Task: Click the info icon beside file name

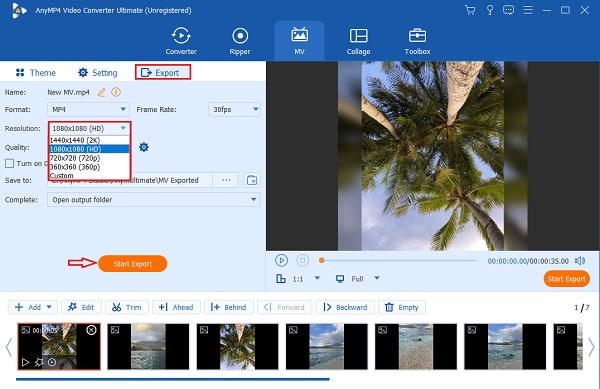Action: [116, 92]
